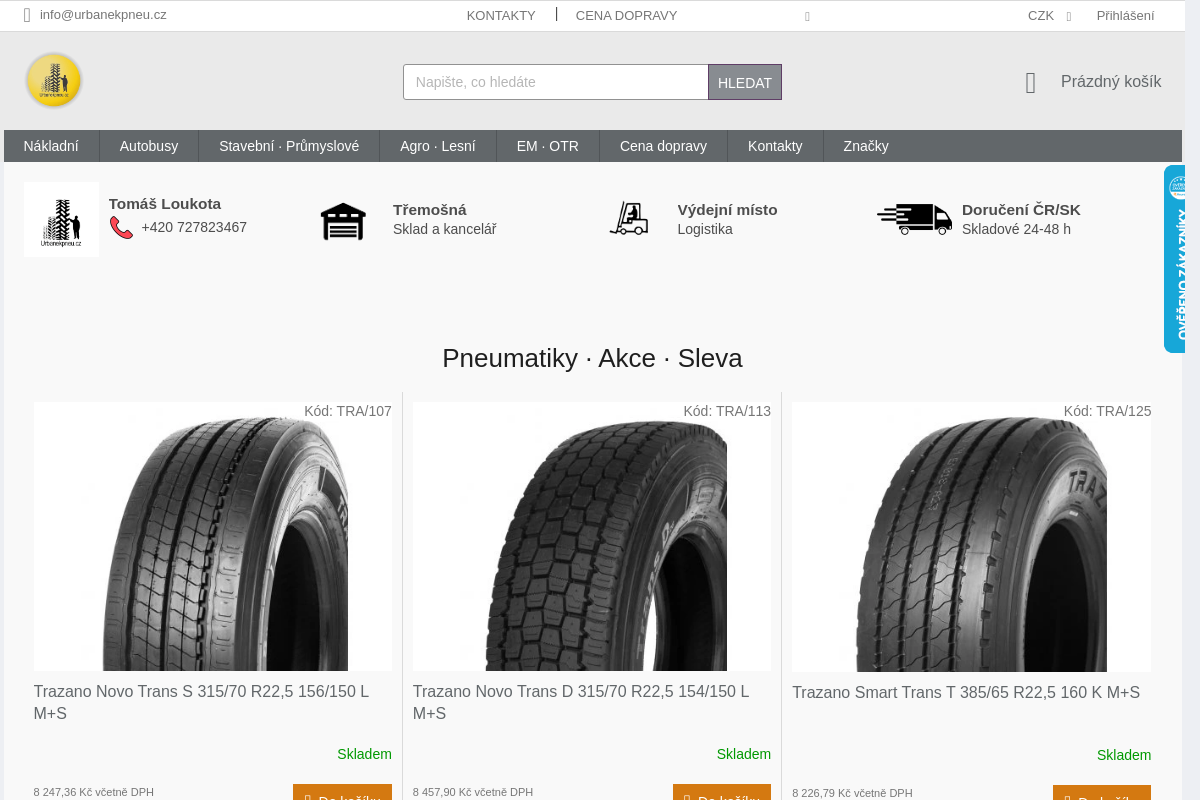The image size is (1200, 800).
Task: Open the Trazano Novo Trans S tire image
Action: click(x=212, y=536)
